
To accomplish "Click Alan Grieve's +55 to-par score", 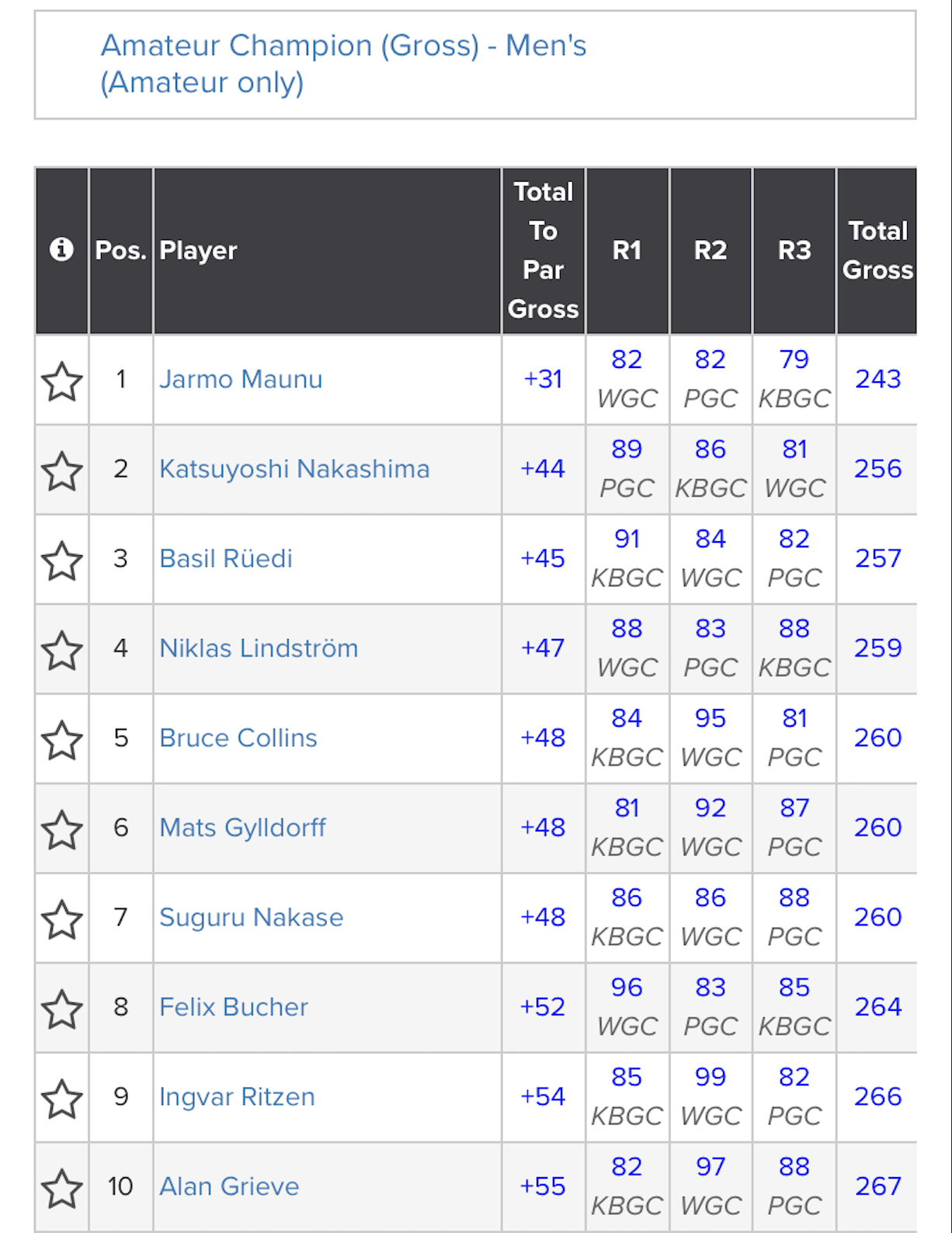I will pos(542,1186).
